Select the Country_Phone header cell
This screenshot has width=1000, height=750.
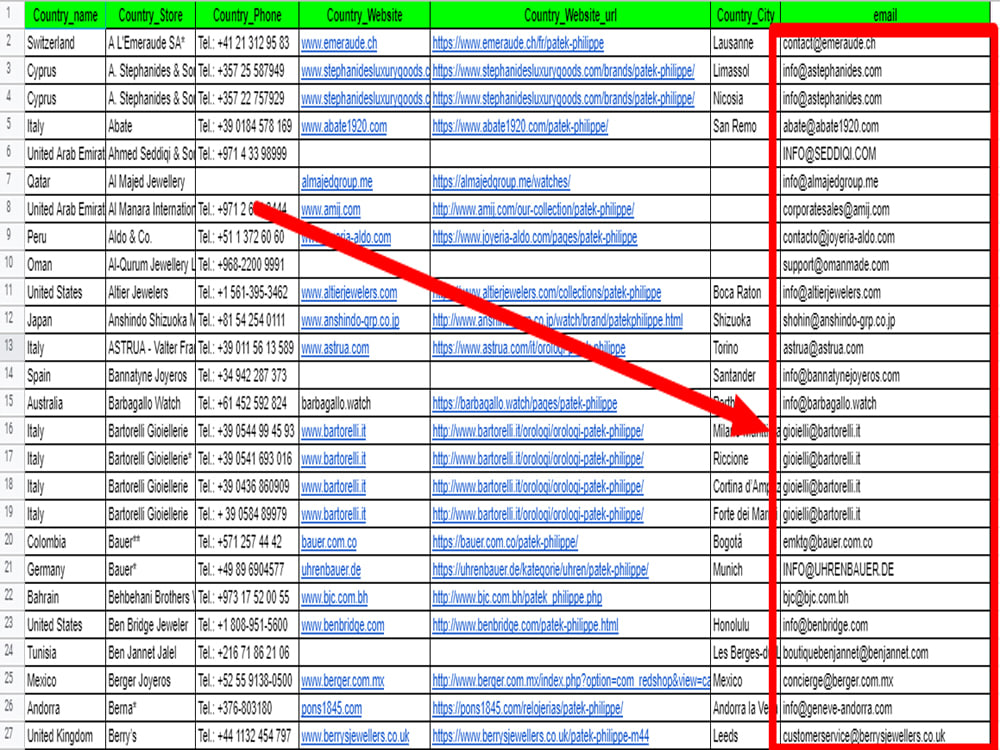click(247, 15)
